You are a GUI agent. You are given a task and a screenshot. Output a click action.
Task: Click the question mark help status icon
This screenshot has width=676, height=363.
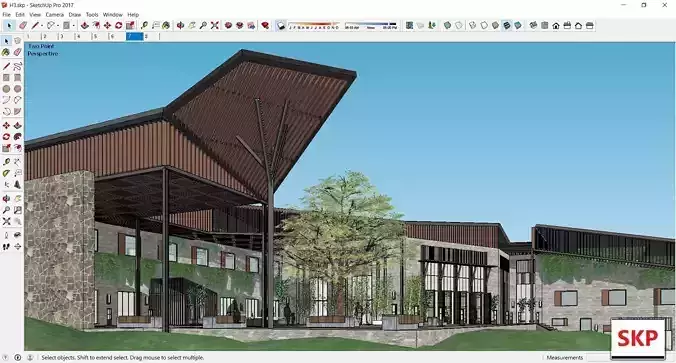click(x=6, y=357)
